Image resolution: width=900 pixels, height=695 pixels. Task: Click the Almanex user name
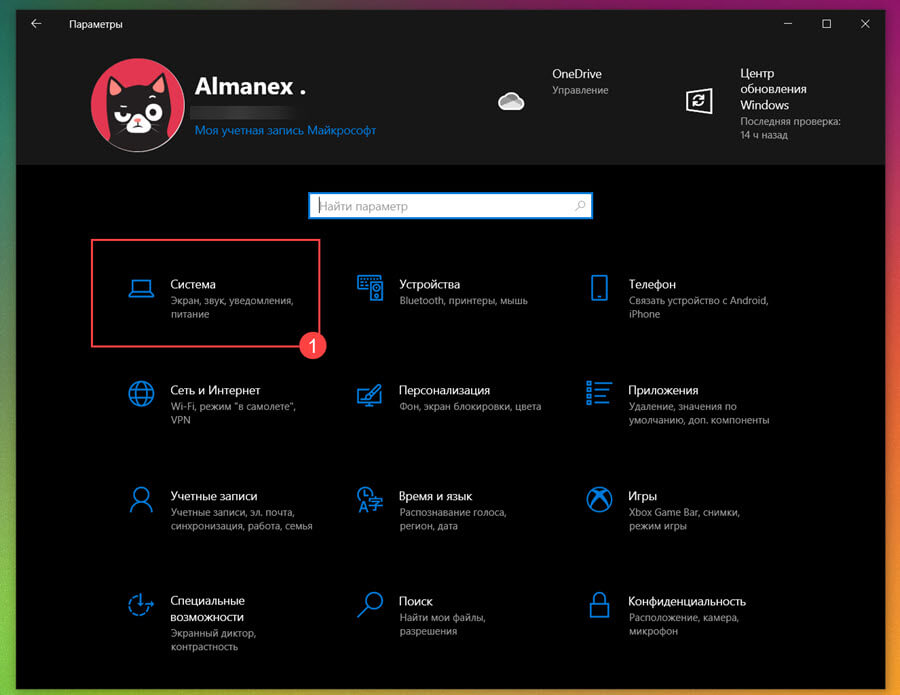[250, 87]
